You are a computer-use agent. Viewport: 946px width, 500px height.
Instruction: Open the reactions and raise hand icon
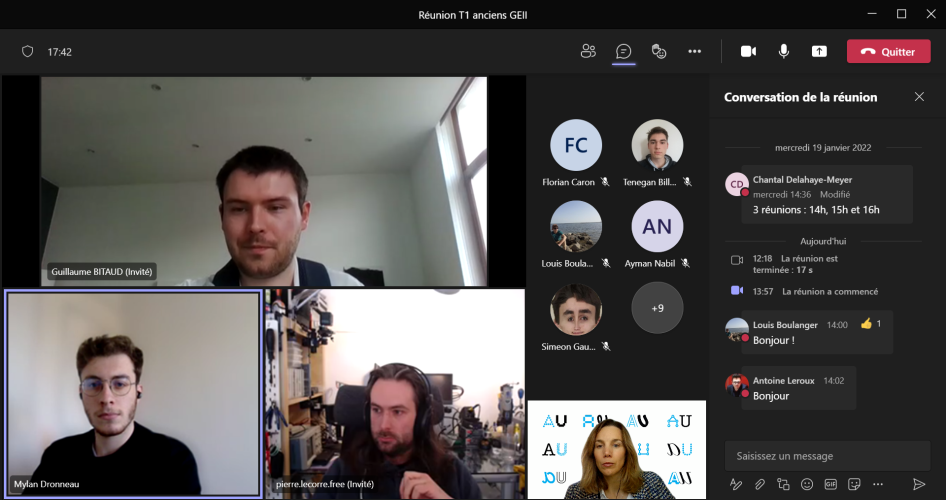click(659, 51)
